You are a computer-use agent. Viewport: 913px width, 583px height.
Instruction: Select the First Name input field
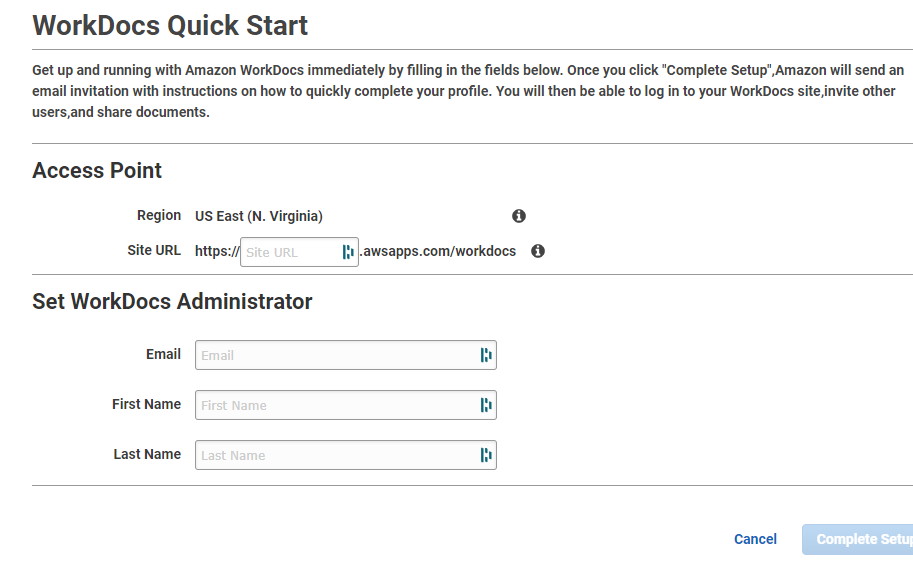[x=335, y=405]
